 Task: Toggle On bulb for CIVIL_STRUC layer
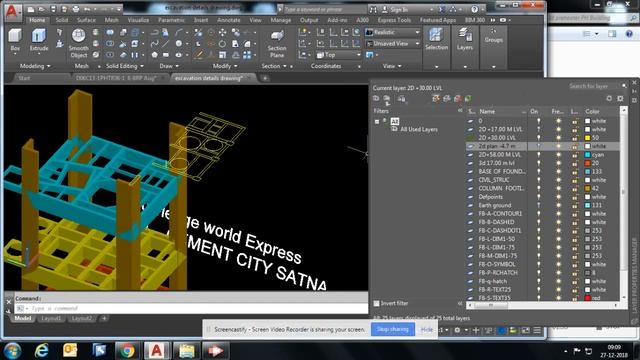pyautogui.click(x=538, y=180)
